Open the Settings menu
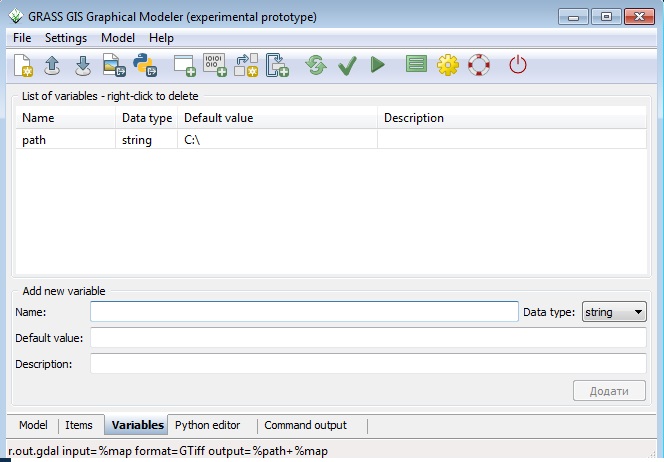Screen dimensions: 664x462 (x=66, y=38)
